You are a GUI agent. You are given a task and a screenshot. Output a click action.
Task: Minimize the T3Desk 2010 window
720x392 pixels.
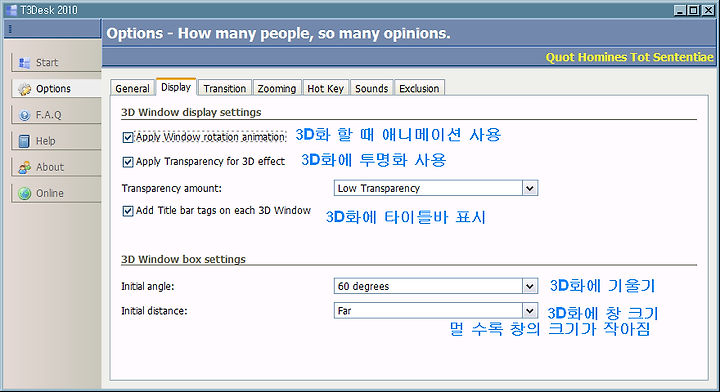(680, 10)
